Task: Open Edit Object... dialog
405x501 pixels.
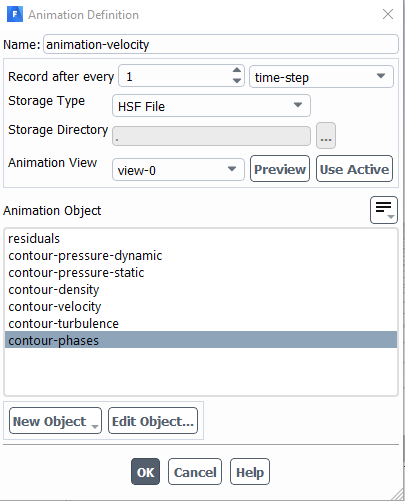Action: click(153, 421)
